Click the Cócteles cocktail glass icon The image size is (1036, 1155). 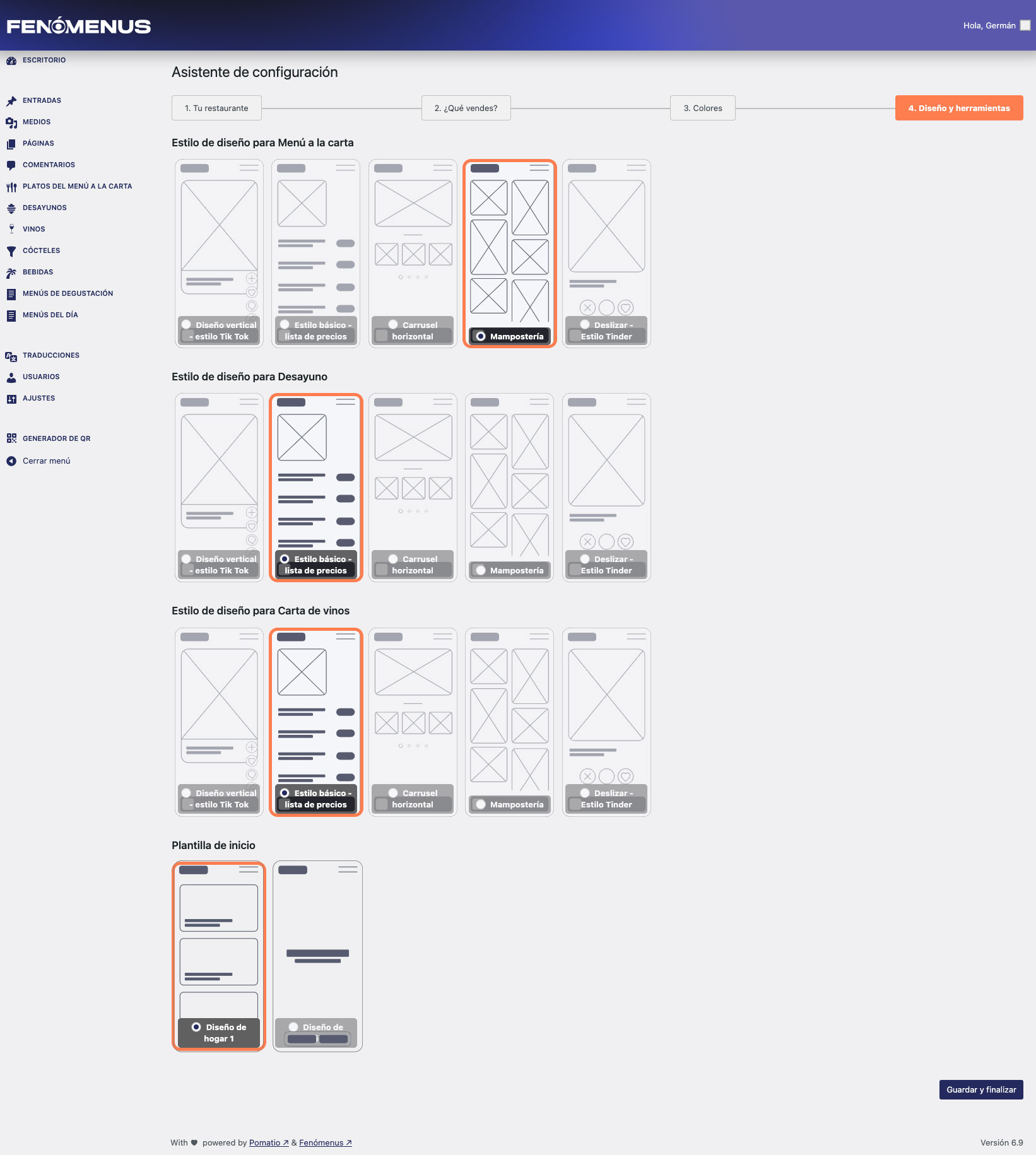(11, 251)
